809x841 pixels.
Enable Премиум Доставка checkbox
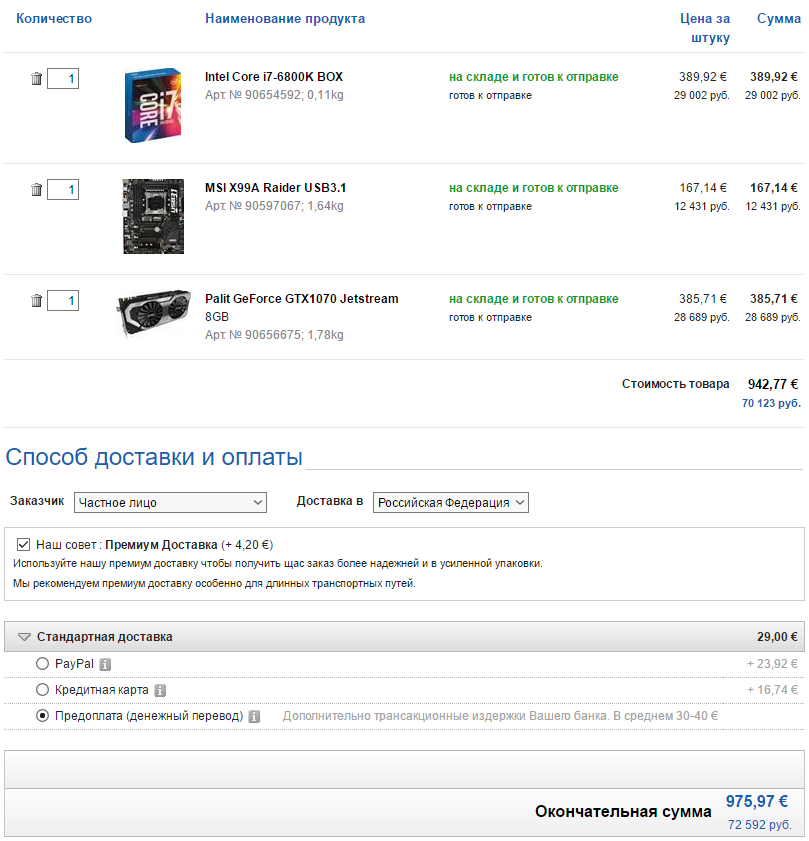pos(23,544)
